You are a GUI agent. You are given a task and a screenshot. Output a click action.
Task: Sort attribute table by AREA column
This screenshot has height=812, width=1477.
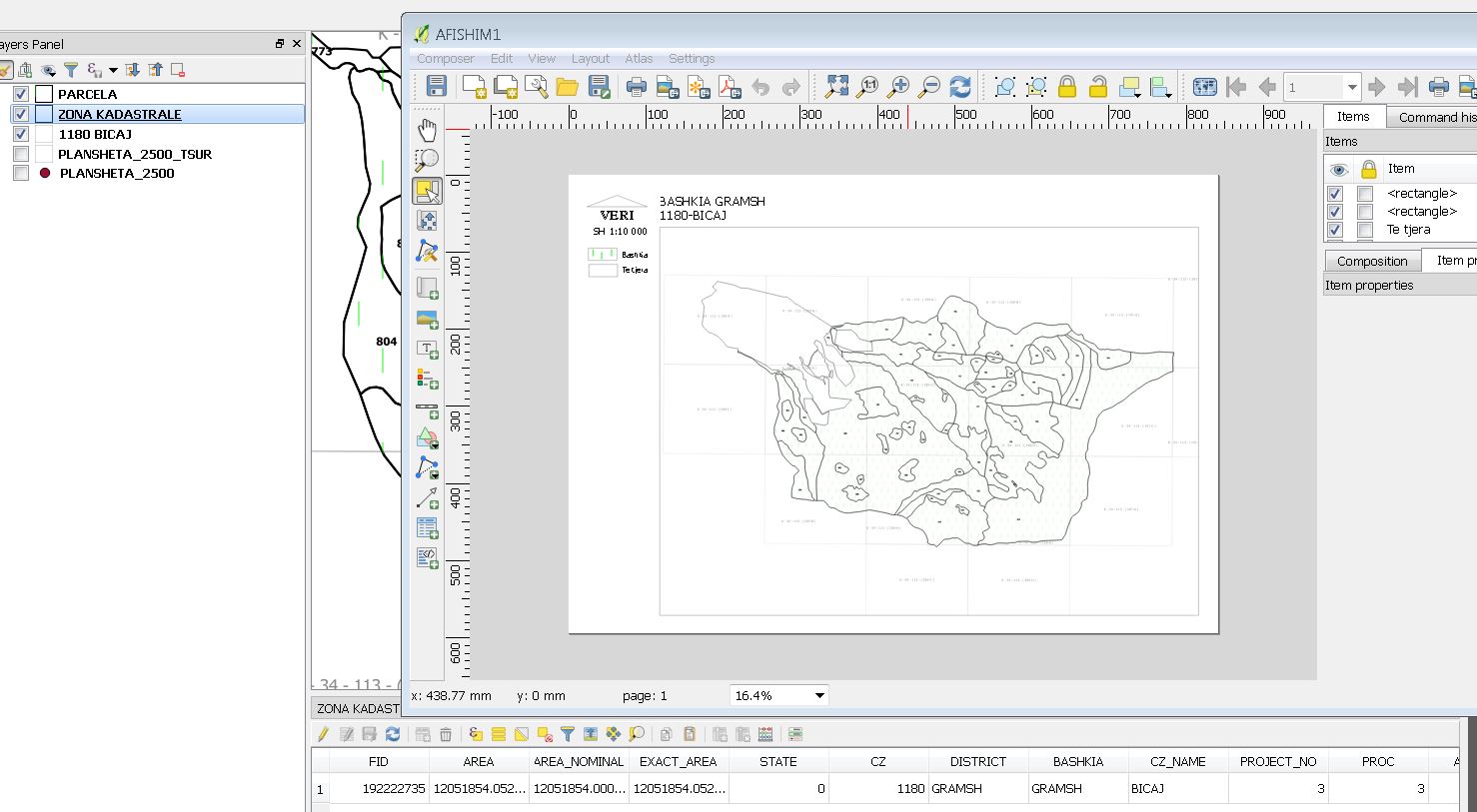coord(479,761)
